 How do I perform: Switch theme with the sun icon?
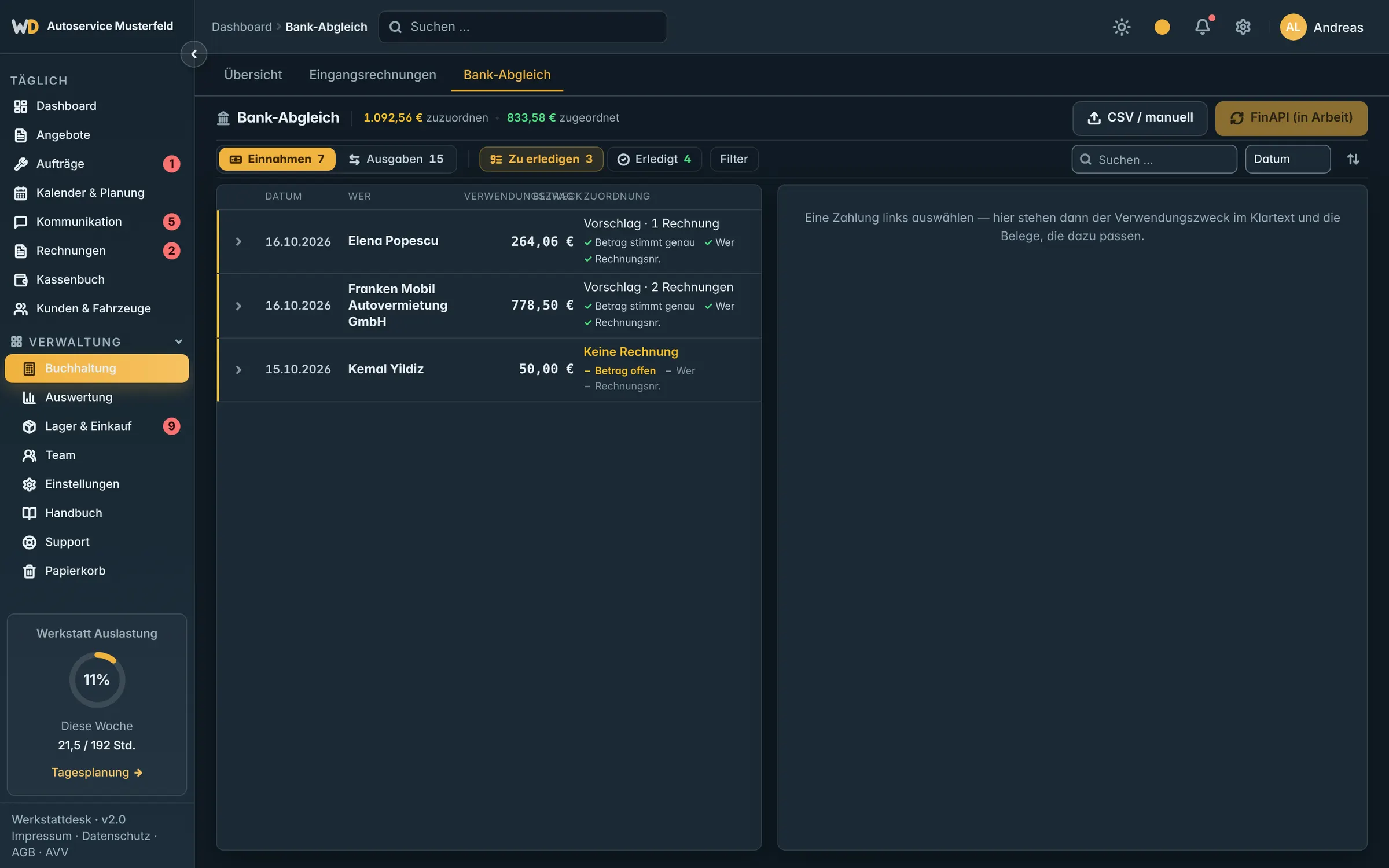(1122, 27)
